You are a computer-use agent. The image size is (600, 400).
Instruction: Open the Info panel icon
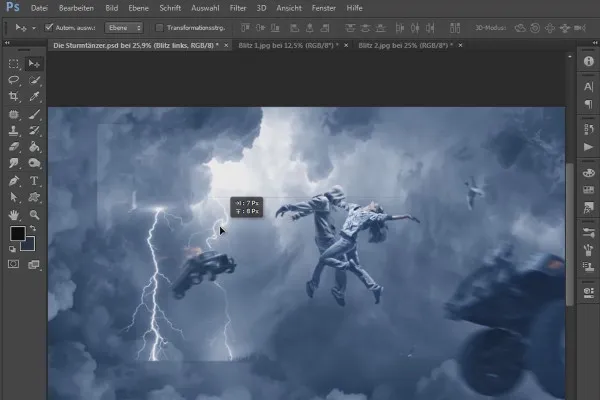coord(587,61)
